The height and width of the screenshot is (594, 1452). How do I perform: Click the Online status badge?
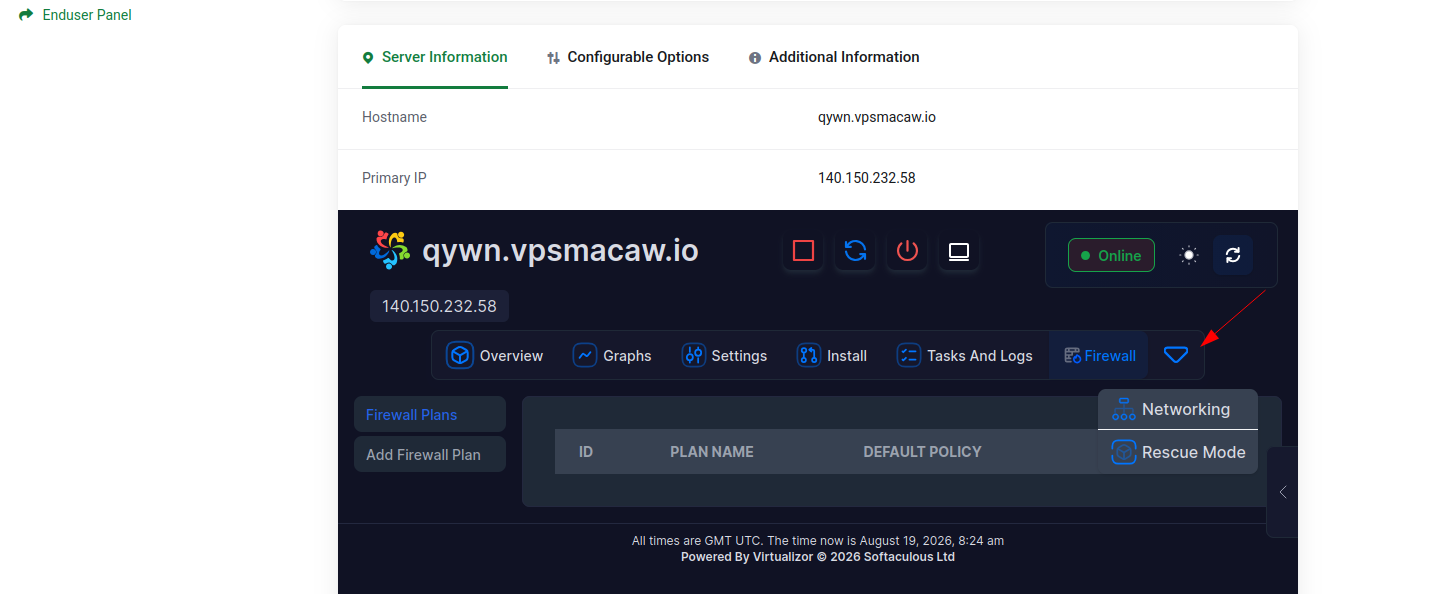(x=1111, y=255)
